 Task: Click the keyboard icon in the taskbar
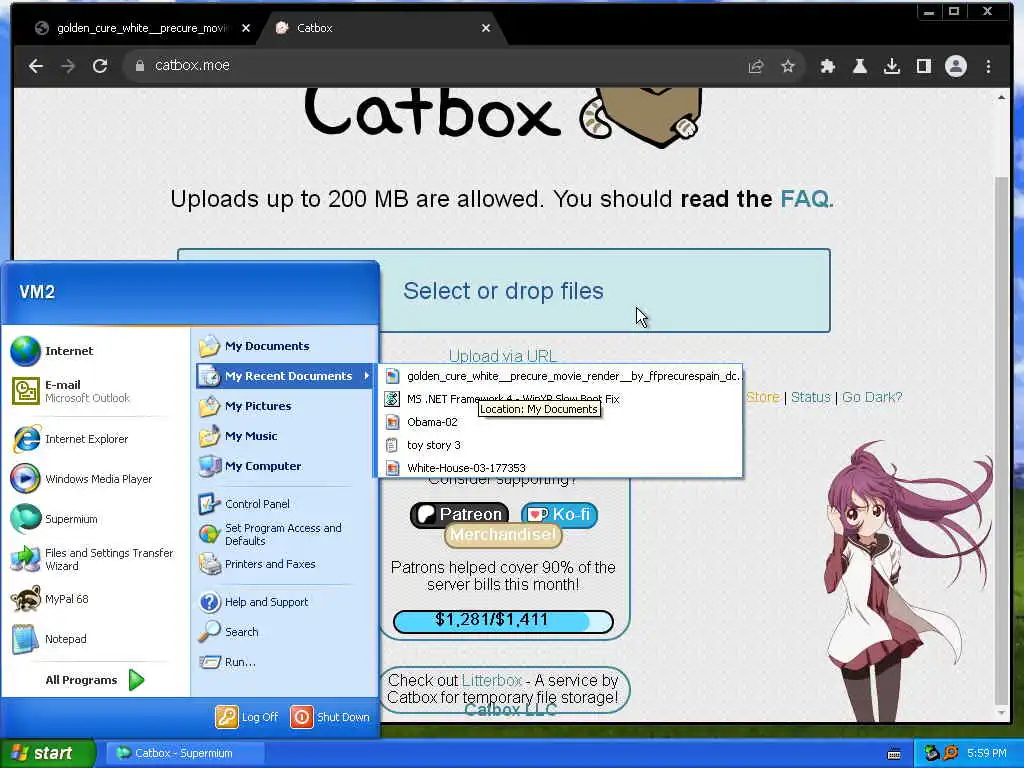(894, 754)
